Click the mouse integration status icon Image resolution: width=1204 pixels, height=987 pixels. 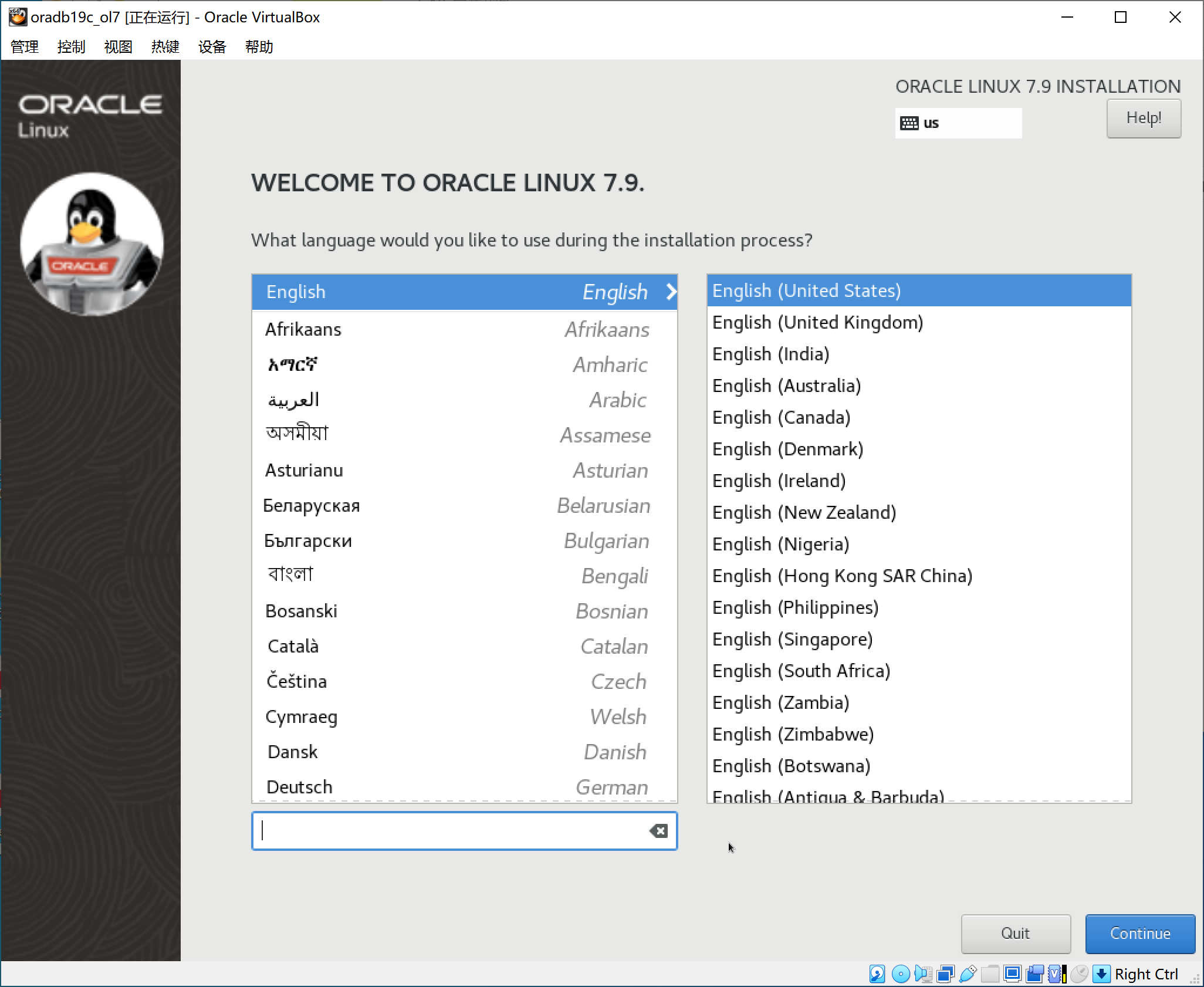tap(1079, 974)
